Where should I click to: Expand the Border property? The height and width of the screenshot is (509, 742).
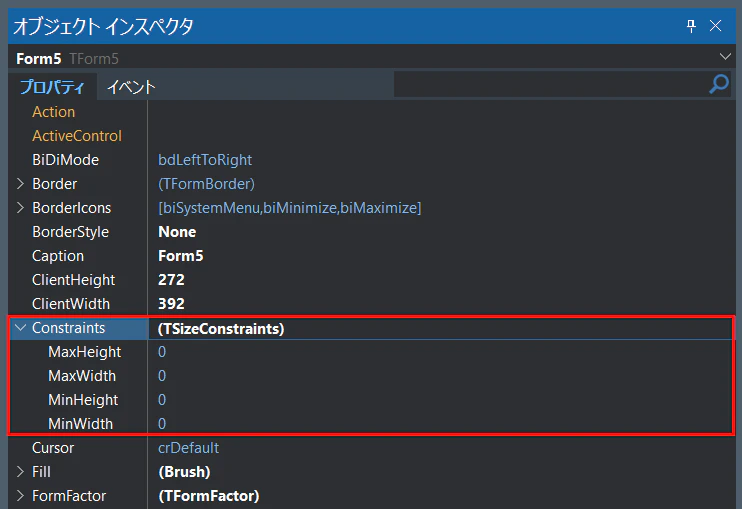click(x=20, y=184)
